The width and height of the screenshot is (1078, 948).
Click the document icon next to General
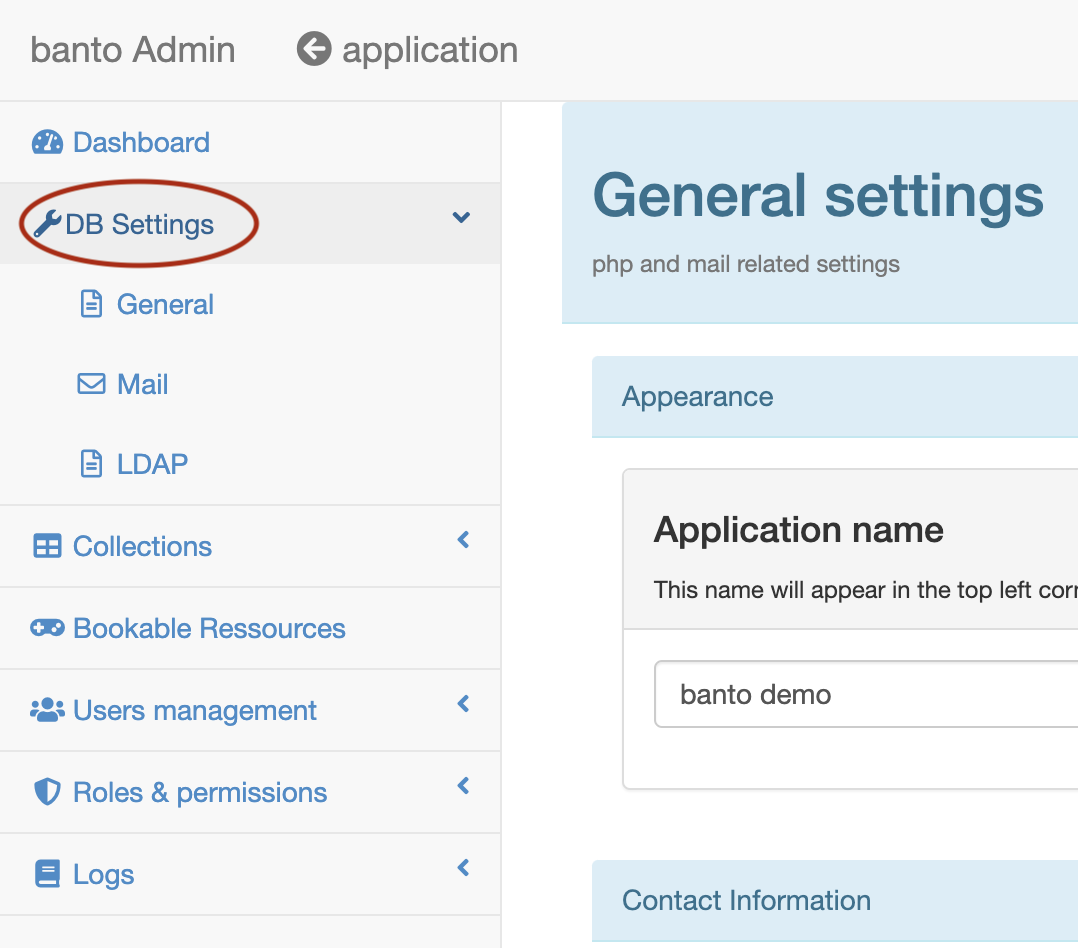coord(90,304)
